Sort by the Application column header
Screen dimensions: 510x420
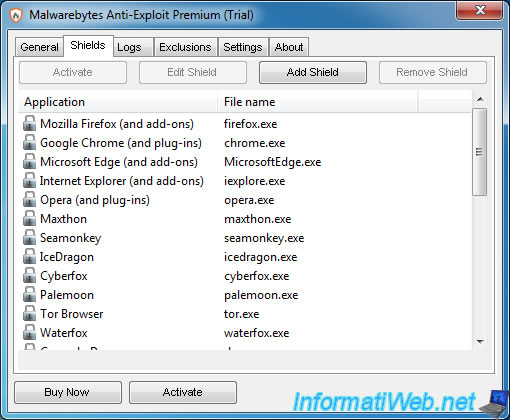pyautogui.click(x=118, y=102)
